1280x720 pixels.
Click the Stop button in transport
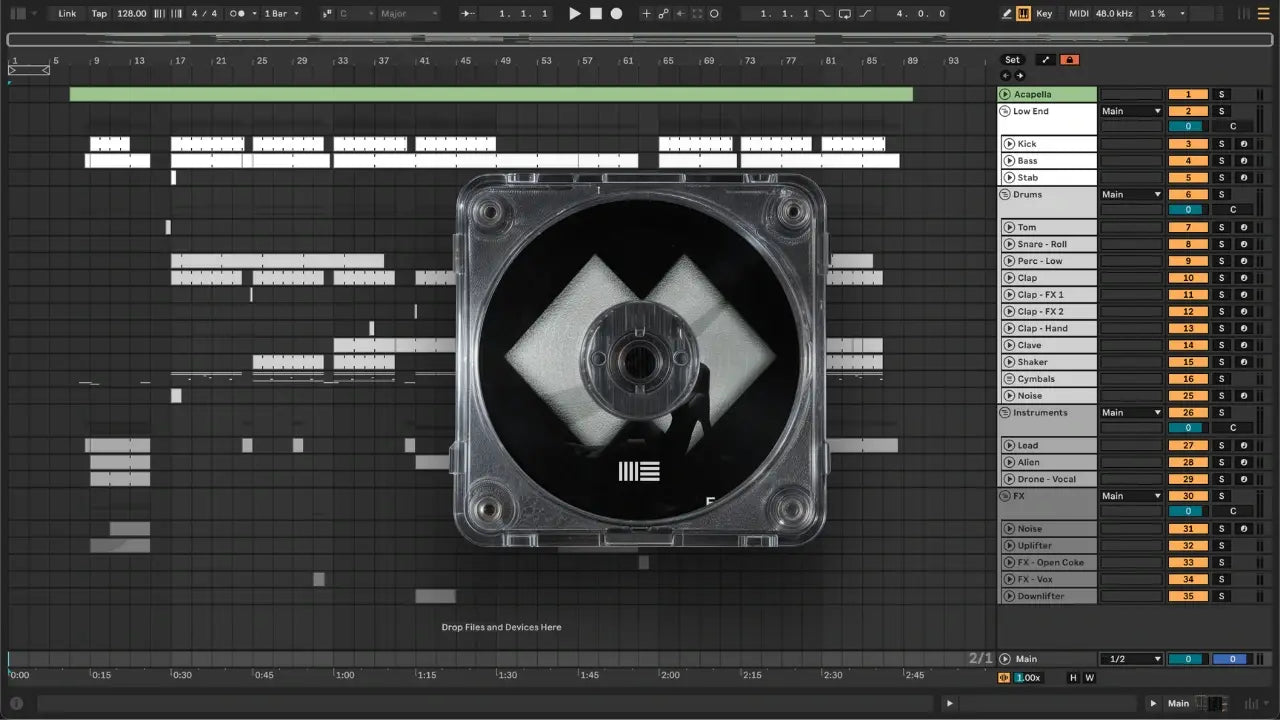(x=596, y=14)
